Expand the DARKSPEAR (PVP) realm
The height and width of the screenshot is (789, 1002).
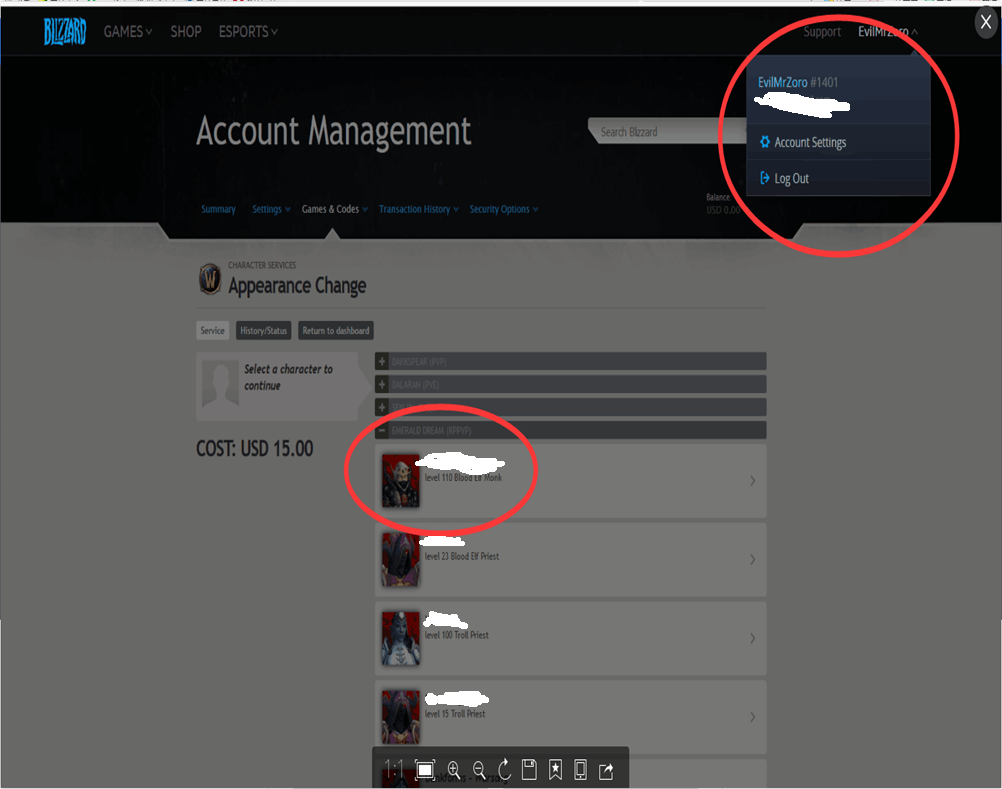pos(571,362)
